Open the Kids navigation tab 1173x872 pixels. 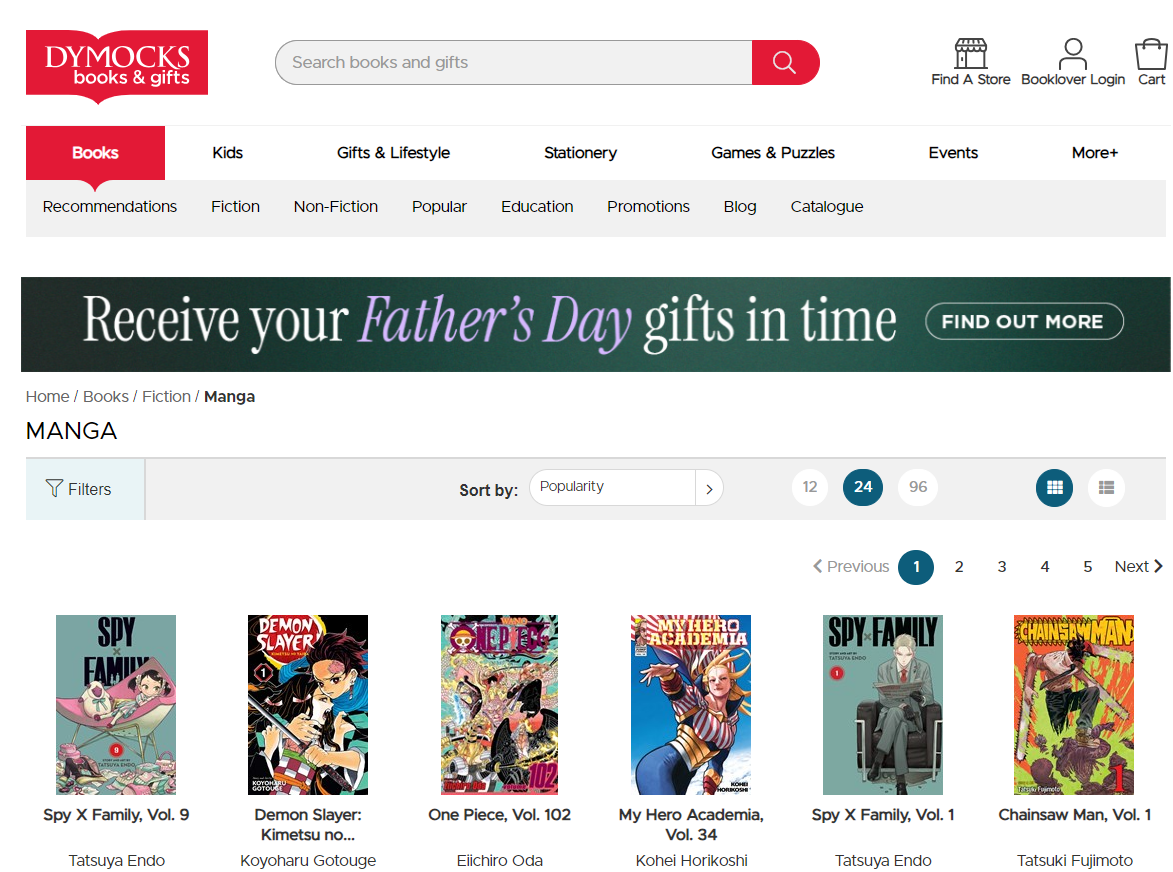(228, 153)
